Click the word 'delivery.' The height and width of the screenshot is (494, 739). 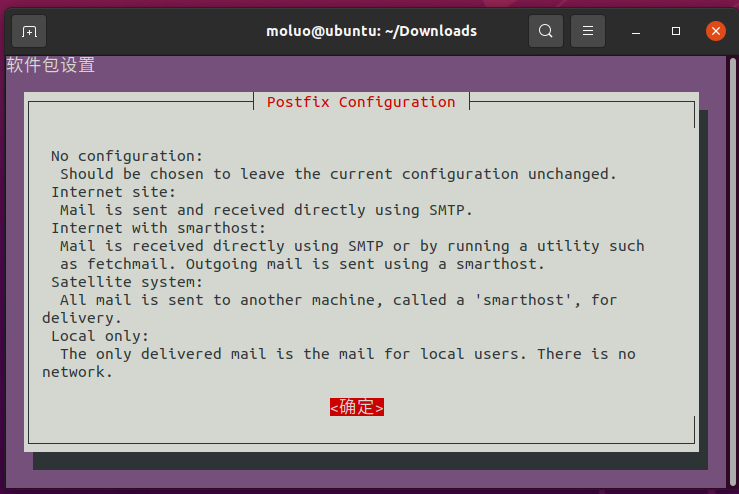pos(82,318)
